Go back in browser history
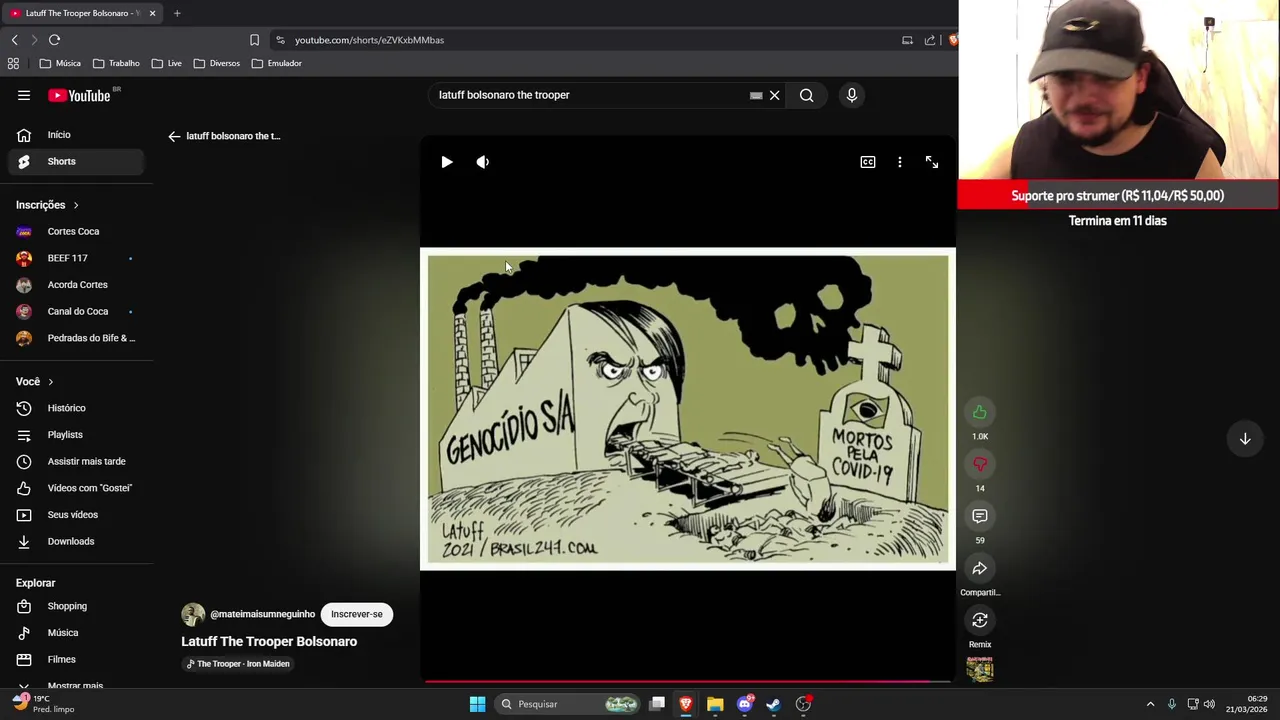 click(14, 40)
